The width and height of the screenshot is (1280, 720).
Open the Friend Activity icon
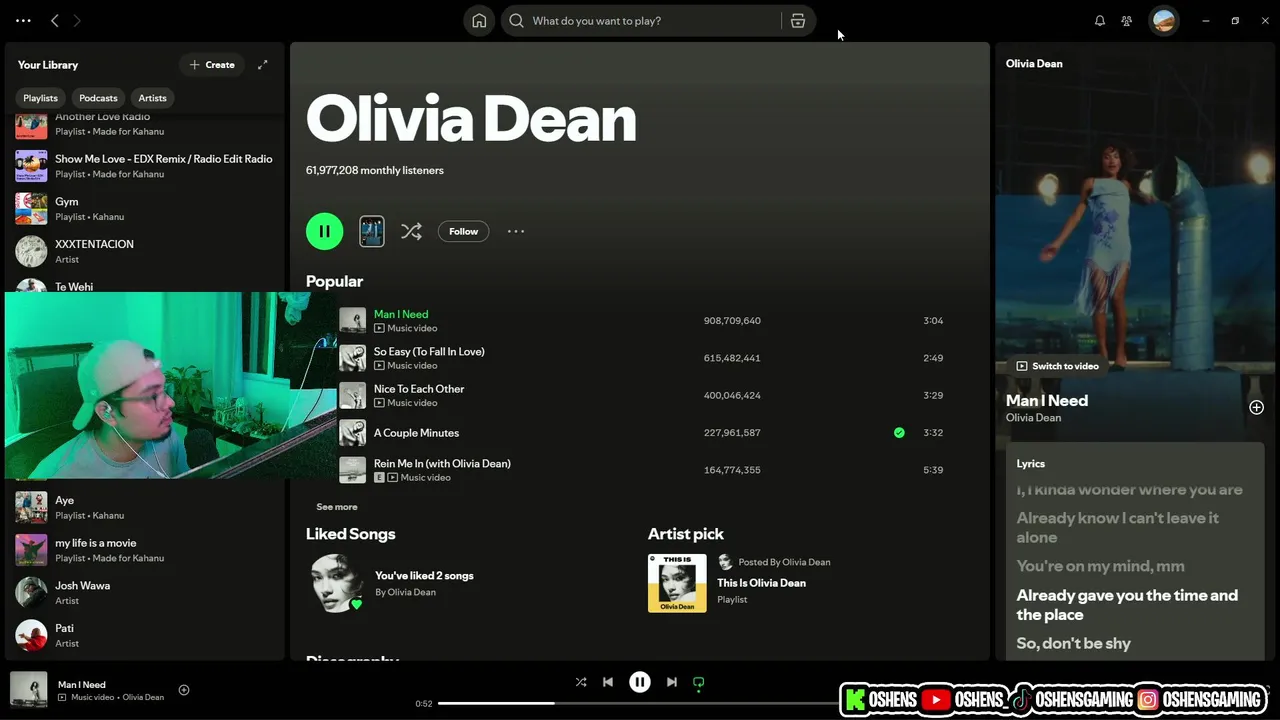point(1127,20)
